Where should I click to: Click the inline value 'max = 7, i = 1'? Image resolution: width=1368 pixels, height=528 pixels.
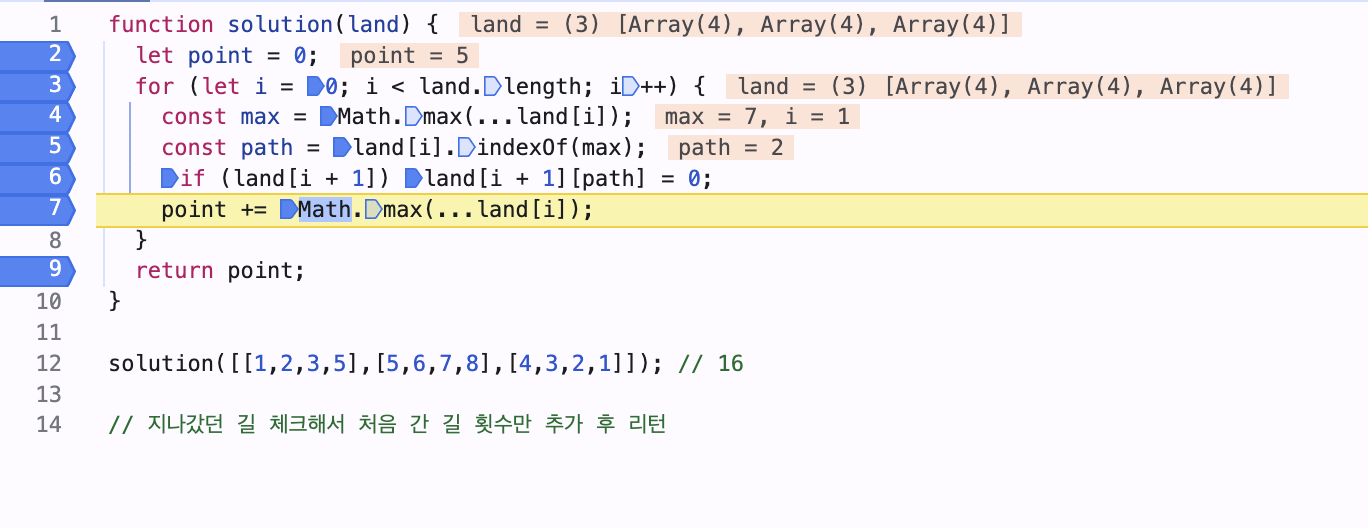pos(757,117)
